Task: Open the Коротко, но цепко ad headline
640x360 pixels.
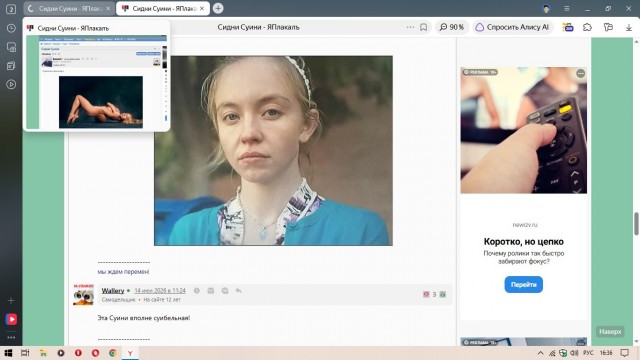Action: pos(524,242)
